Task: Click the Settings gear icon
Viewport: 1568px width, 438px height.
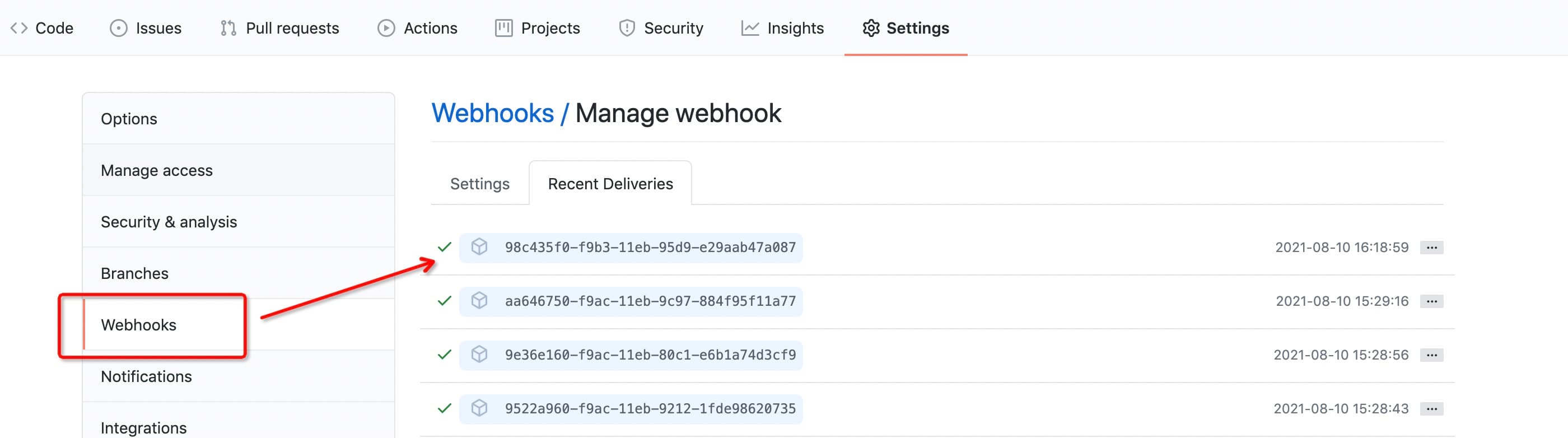Action: pyautogui.click(x=871, y=28)
